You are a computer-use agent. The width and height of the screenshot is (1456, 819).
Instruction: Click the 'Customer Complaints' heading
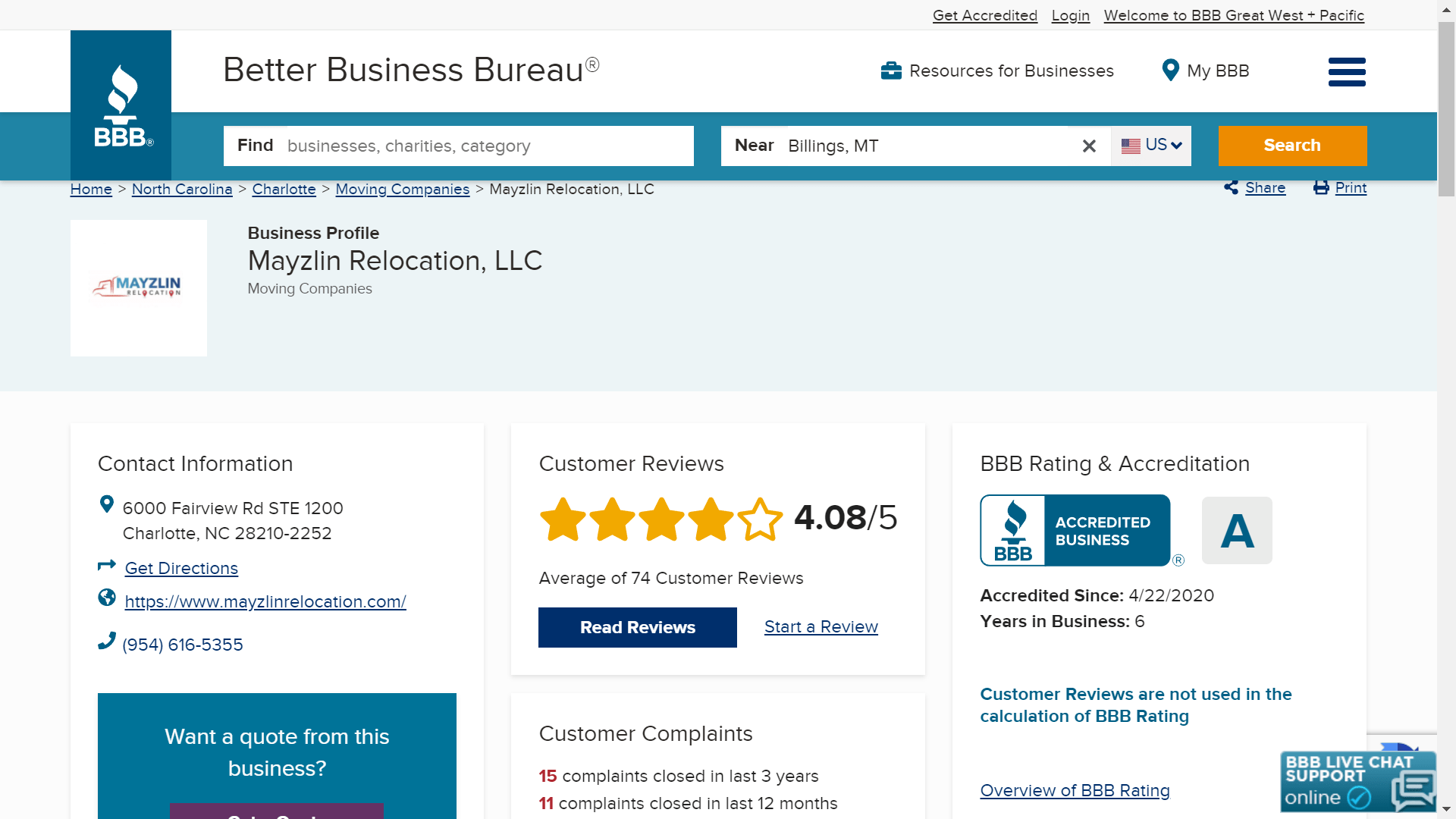(645, 733)
